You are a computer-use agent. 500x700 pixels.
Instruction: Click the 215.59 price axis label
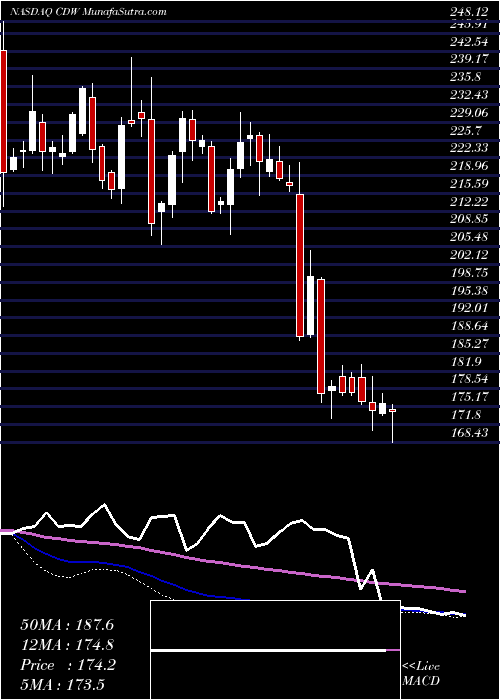468,184
